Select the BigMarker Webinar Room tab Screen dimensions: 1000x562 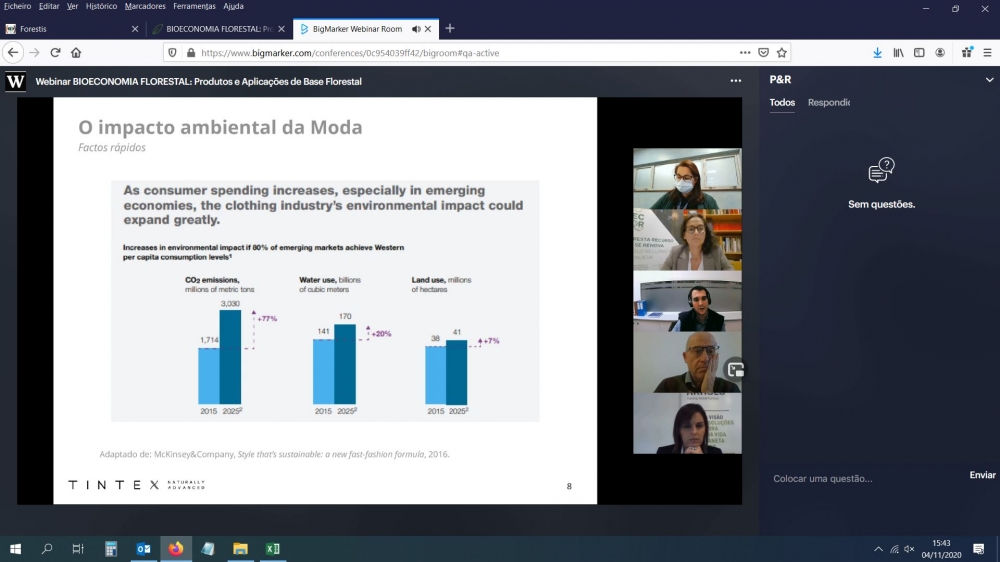point(366,29)
